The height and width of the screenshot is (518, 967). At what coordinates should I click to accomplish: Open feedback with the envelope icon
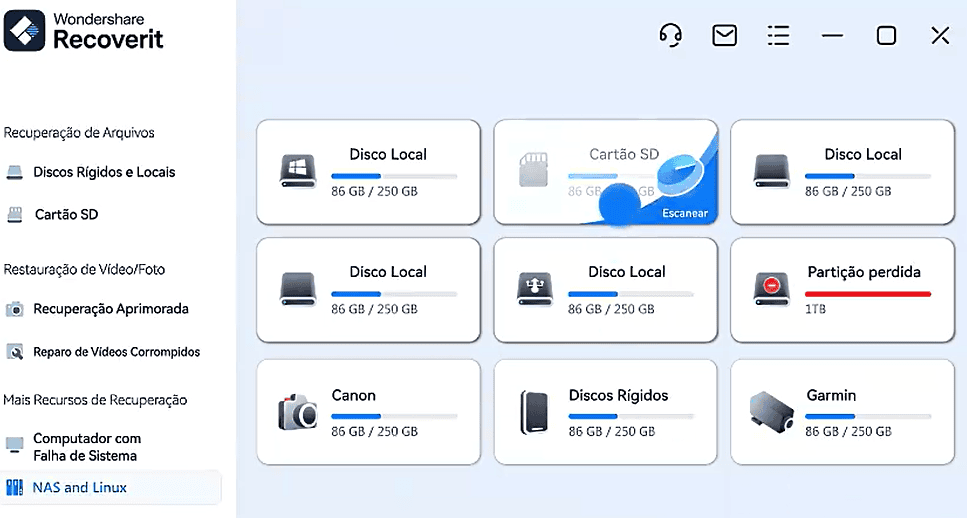click(x=725, y=35)
